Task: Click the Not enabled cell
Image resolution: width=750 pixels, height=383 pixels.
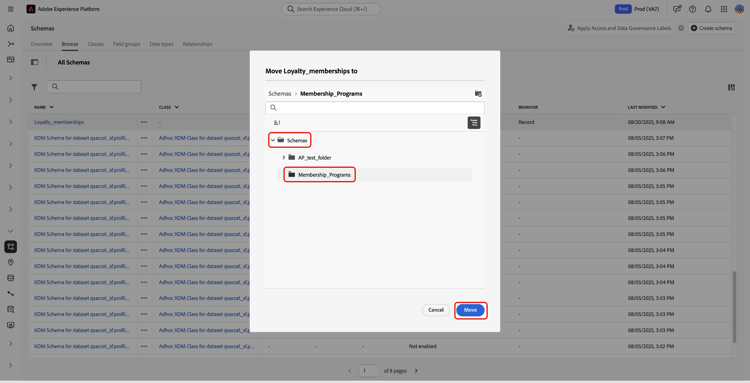Action: click(x=422, y=346)
